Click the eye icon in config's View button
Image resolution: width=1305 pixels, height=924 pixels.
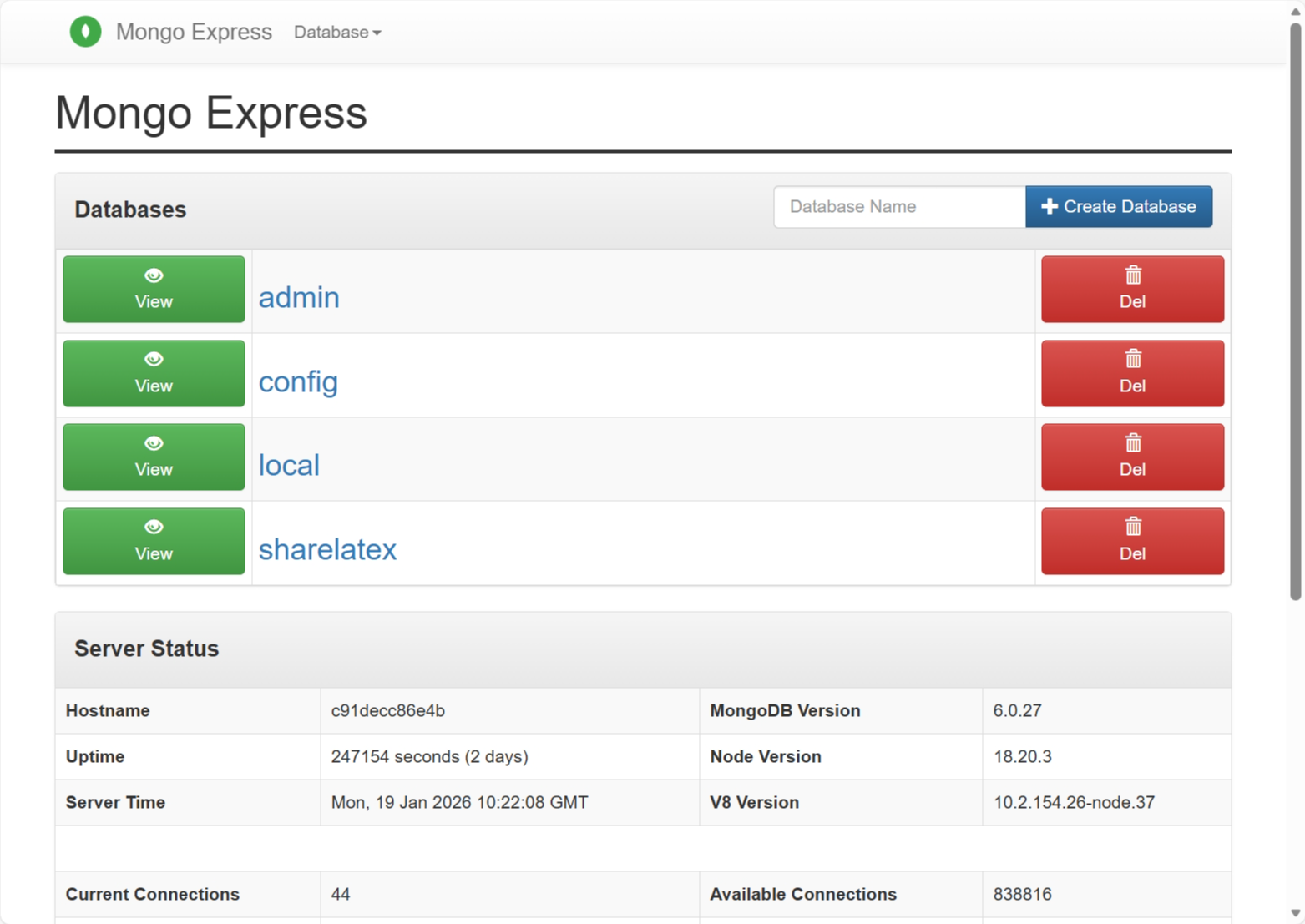(x=154, y=360)
